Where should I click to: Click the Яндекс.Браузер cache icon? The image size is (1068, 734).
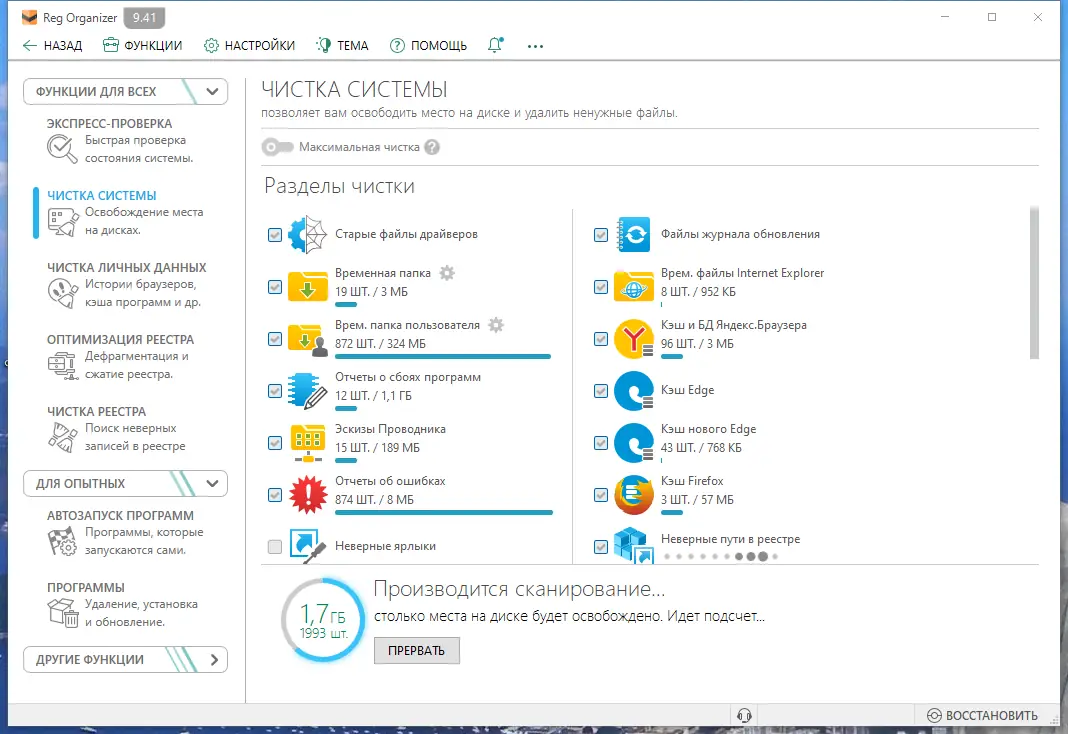click(x=633, y=339)
